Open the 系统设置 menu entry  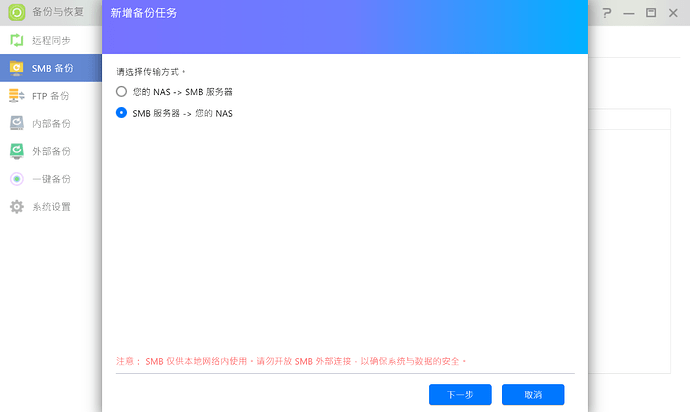point(51,207)
